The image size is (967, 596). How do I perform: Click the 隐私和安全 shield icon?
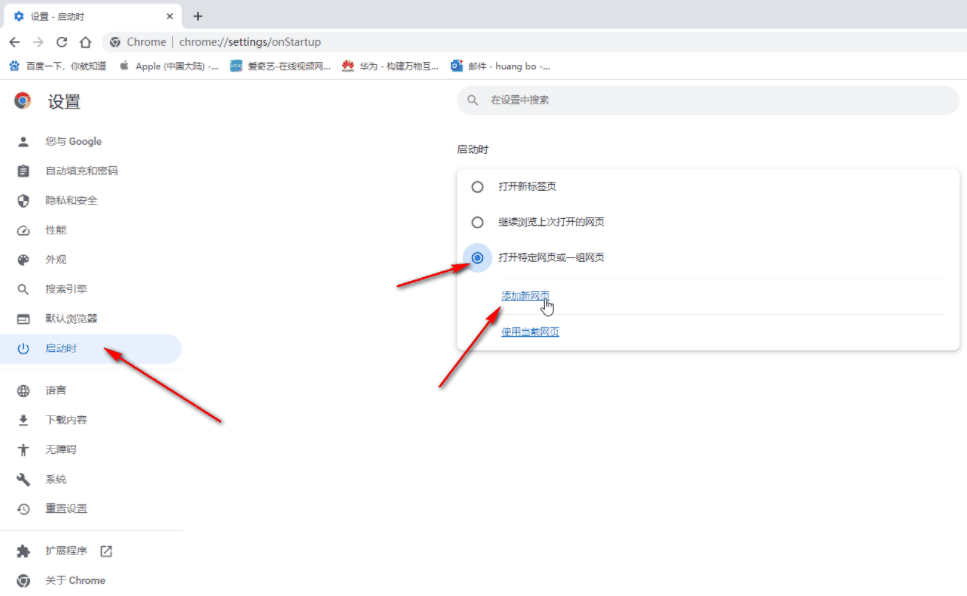click(x=23, y=200)
